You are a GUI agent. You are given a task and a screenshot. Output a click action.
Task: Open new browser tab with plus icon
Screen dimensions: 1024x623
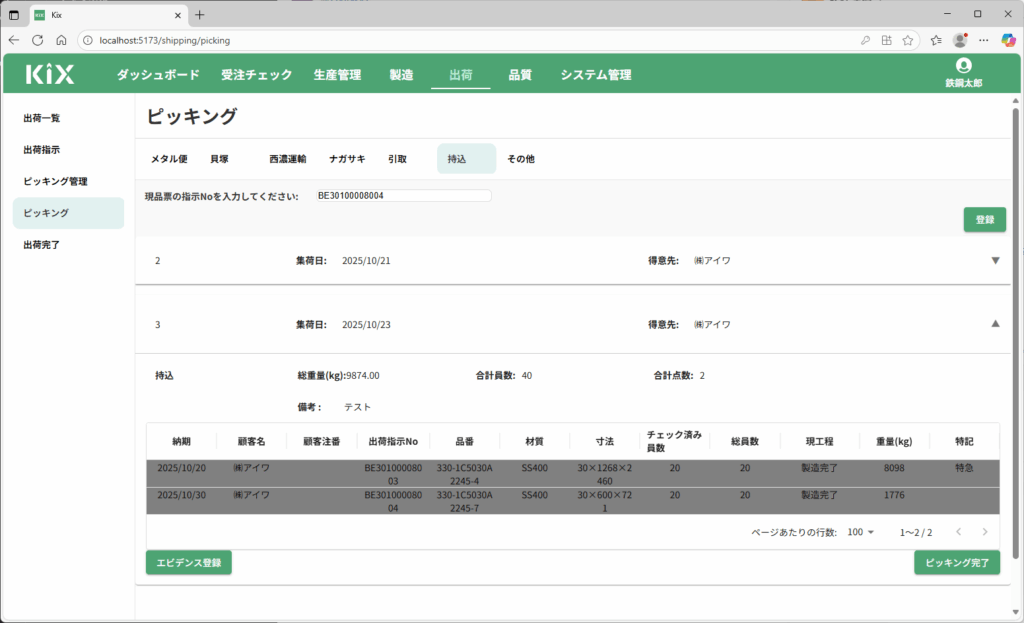tap(199, 14)
